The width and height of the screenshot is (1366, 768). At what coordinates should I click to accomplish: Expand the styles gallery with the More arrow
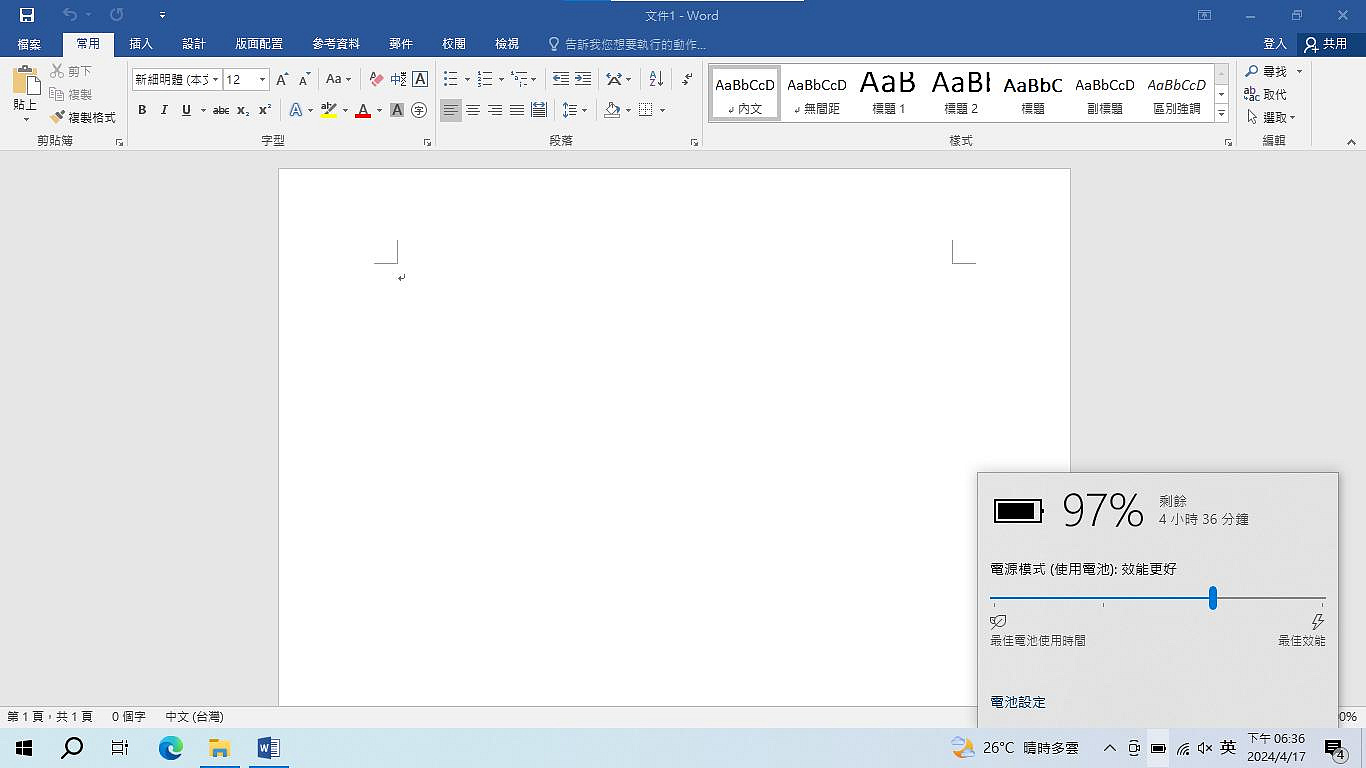(x=1221, y=114)
